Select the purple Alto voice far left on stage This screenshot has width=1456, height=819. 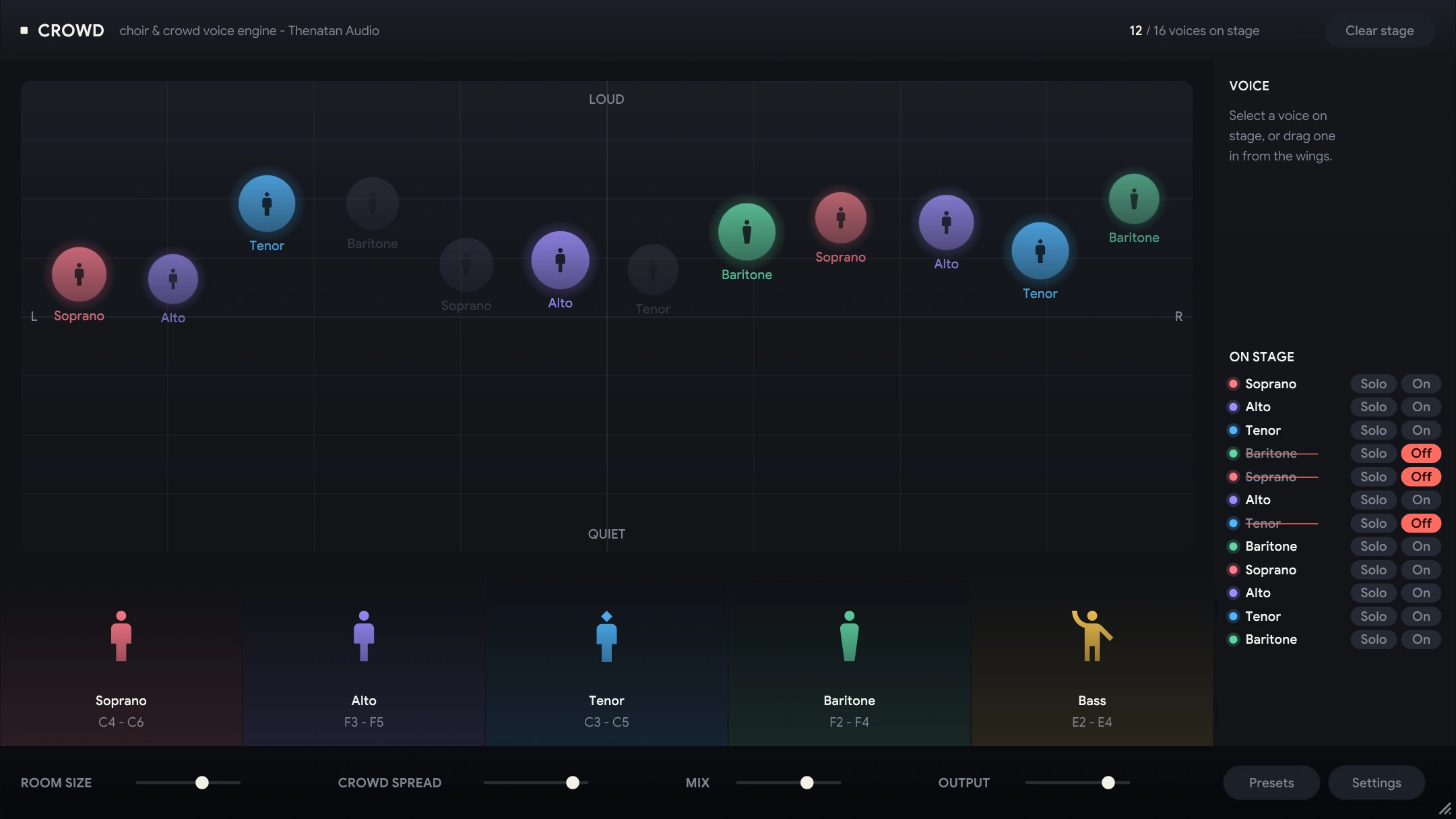point(173,279)
